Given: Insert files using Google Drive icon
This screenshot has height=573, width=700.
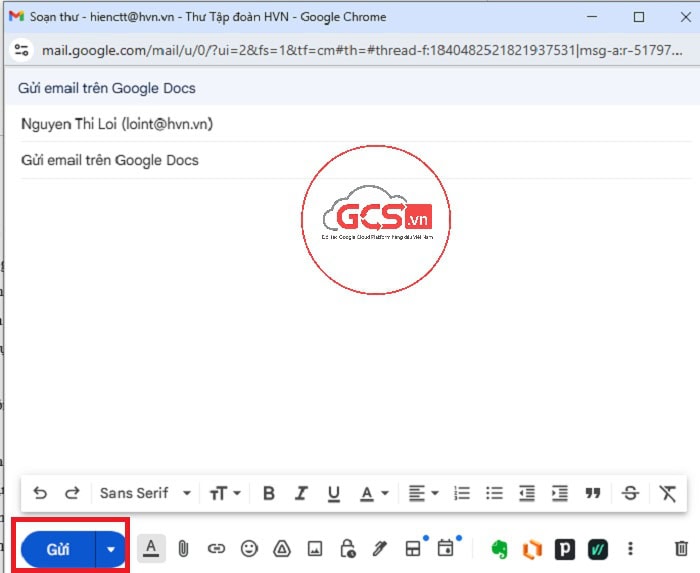Looking at the screenshot, I should 282,548.
